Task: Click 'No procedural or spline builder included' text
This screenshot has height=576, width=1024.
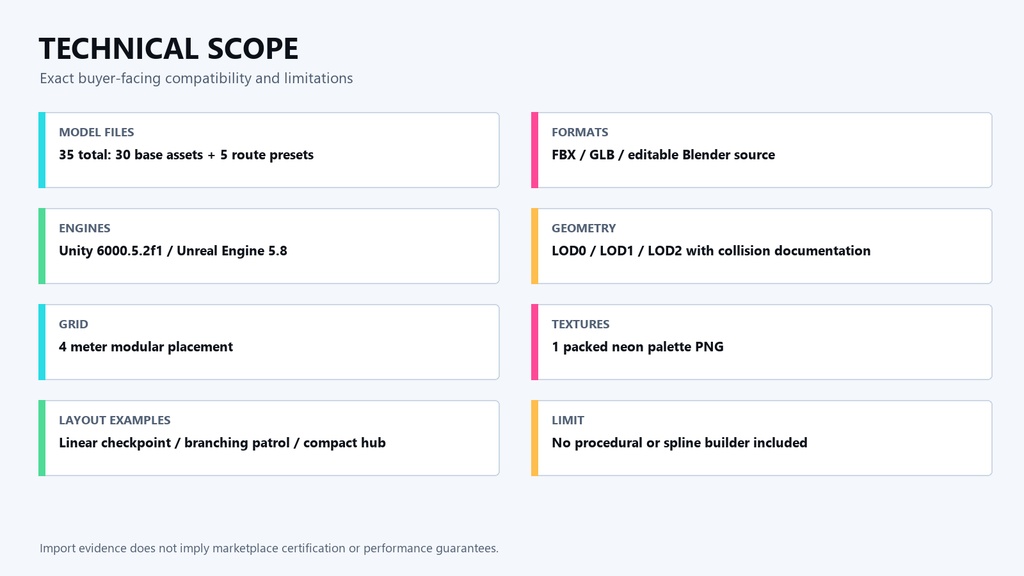Action: (x=679, y=443)
